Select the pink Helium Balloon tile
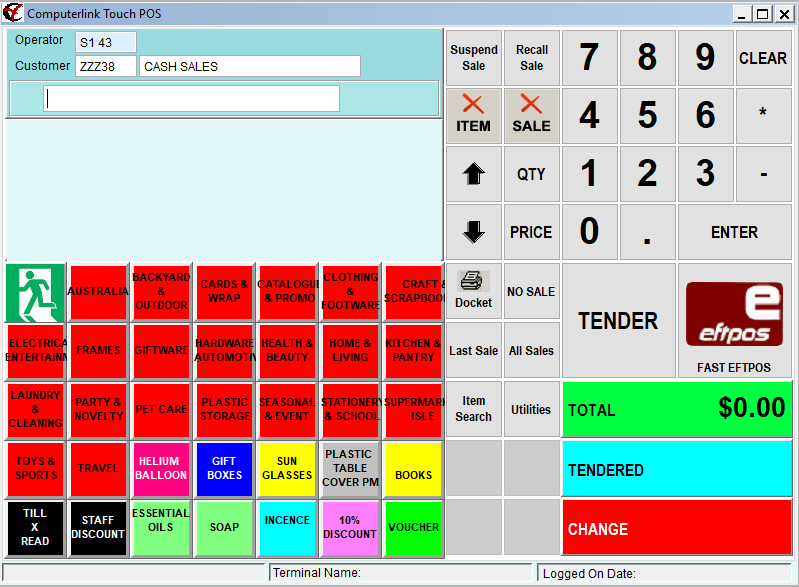Screen dimensions: 799x587 (161, 468)
